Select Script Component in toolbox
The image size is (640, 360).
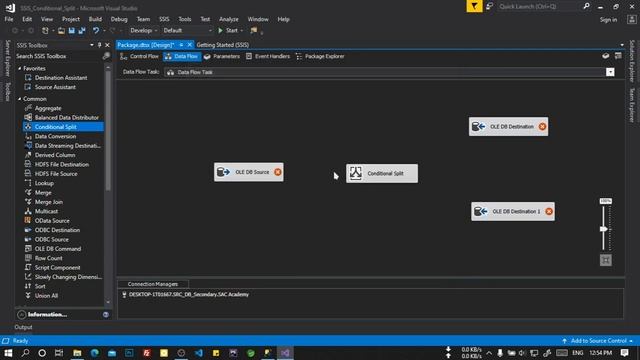[x=57, y=268]
